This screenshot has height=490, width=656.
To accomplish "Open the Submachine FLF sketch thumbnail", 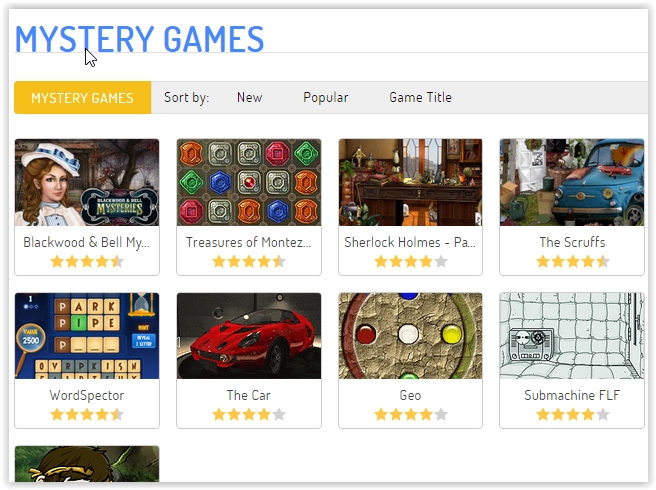I will pos(572,336).
